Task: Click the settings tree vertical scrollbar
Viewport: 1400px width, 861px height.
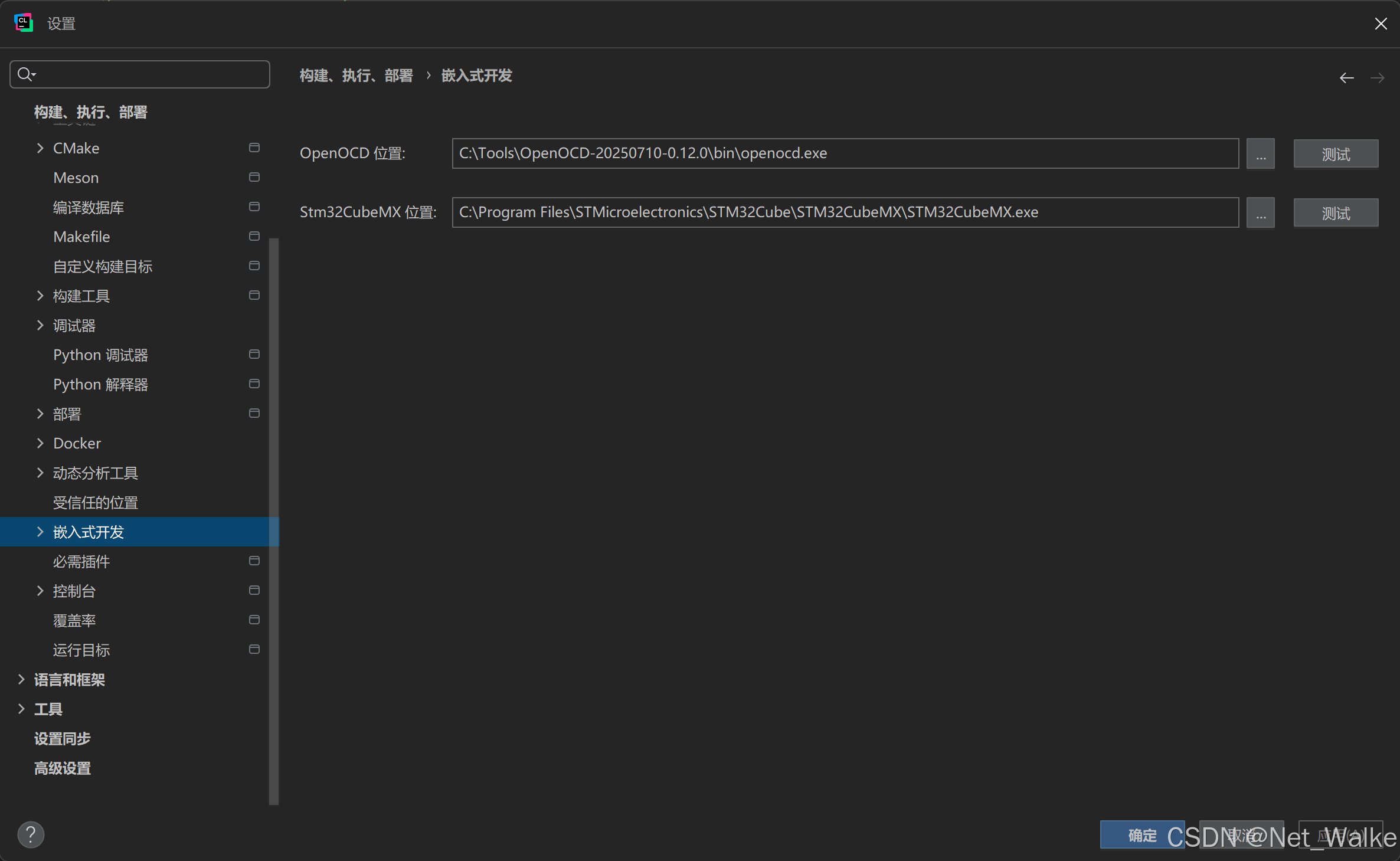Action: point(273,519)
